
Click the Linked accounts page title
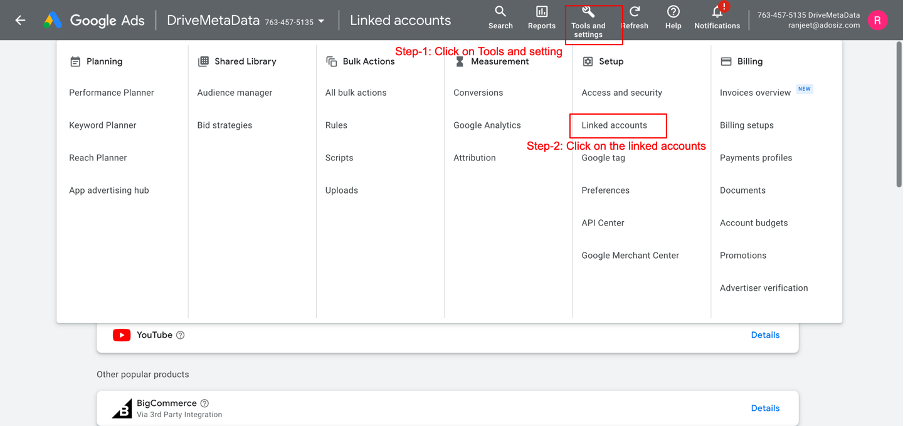click(x=400, y=20)
